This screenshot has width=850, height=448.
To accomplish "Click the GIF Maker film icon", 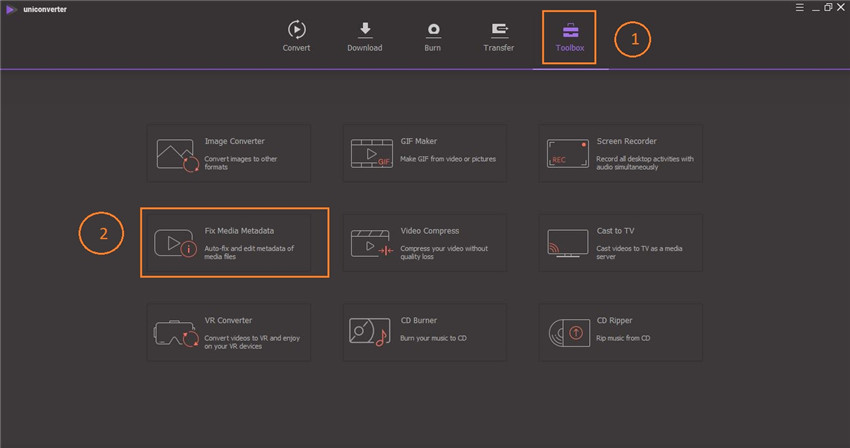I will pyautogui.click(x=370, y=153).
